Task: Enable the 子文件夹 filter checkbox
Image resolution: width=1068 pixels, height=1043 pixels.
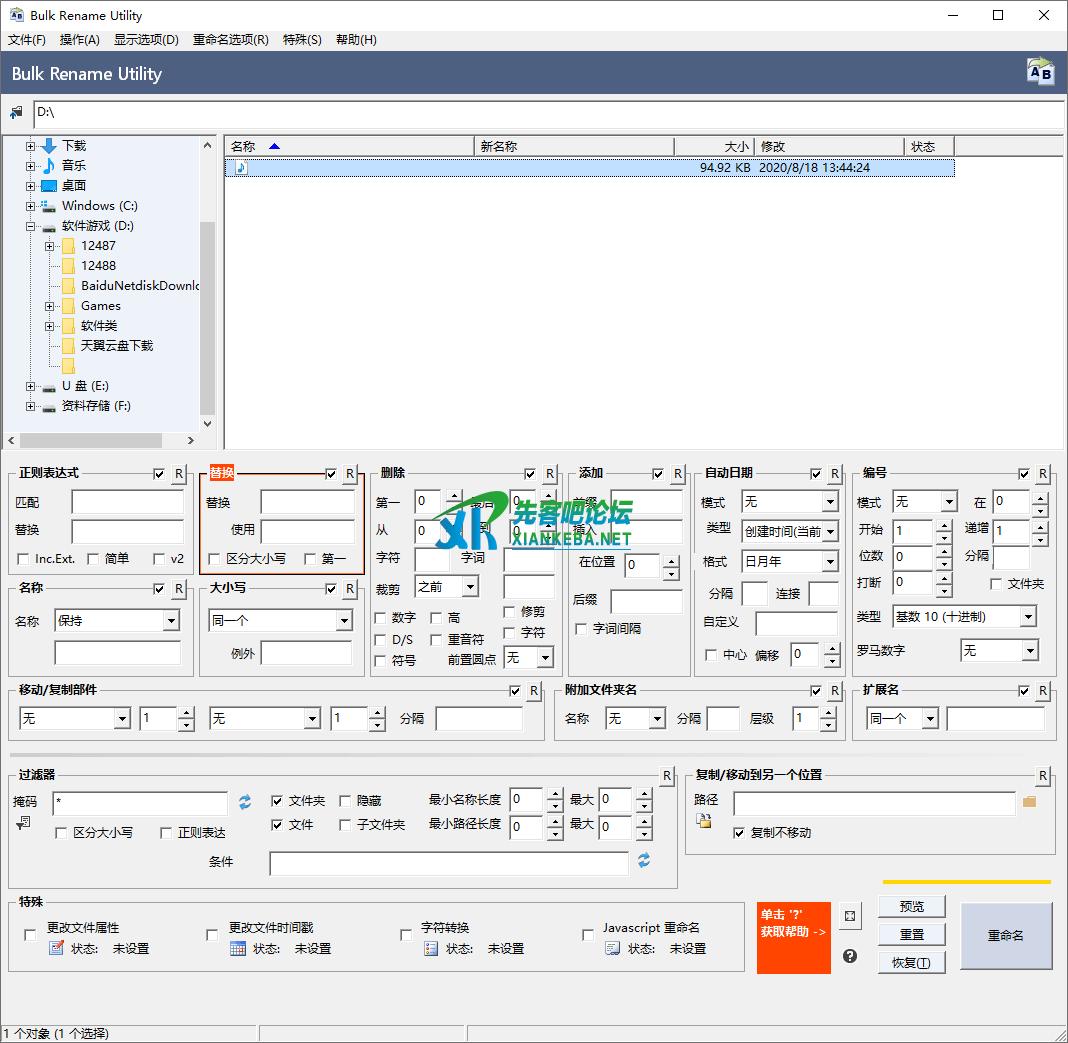Action: [345, 825]
